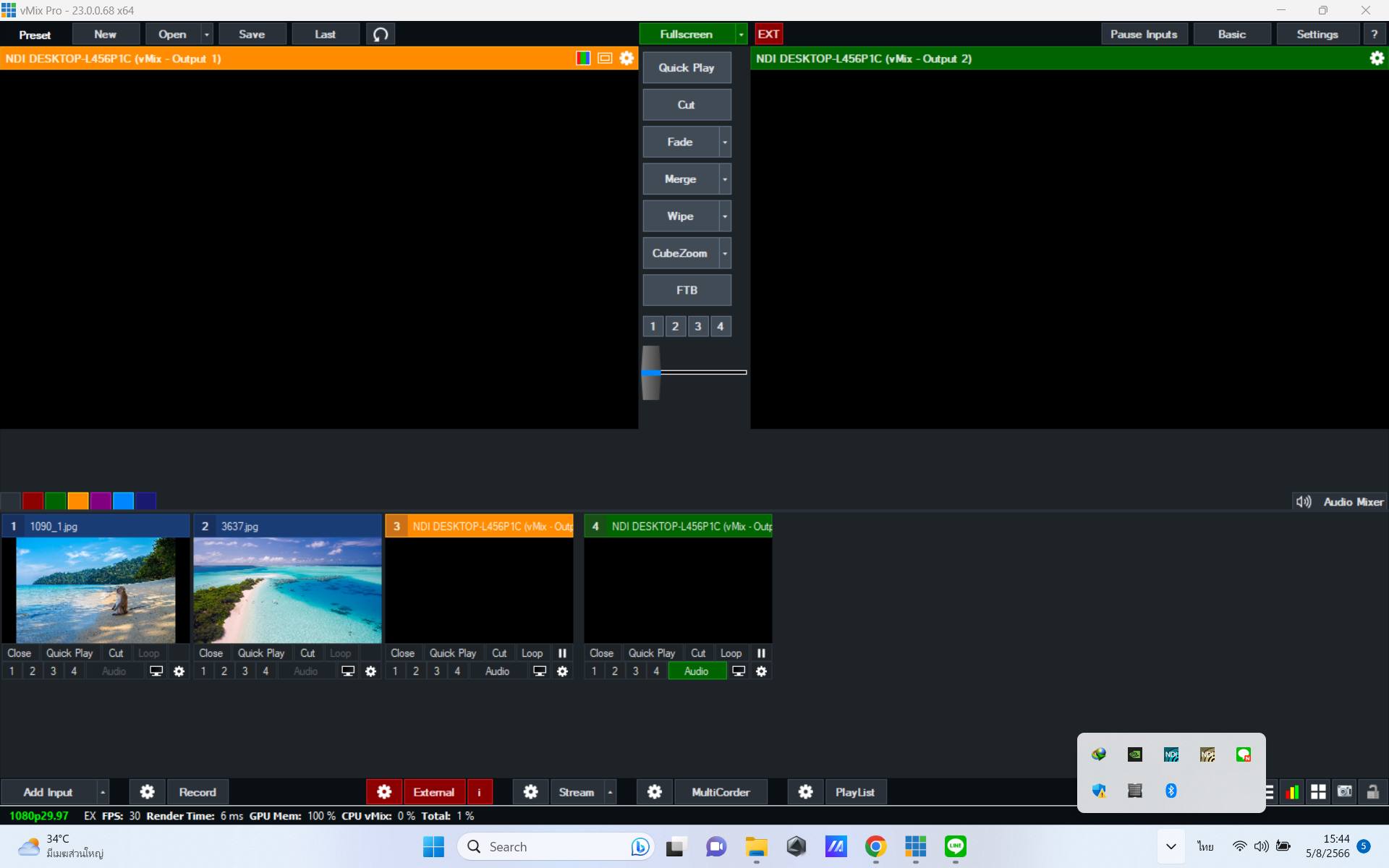Expand the Open preset dropdown arrow

(x=207, y=34)
